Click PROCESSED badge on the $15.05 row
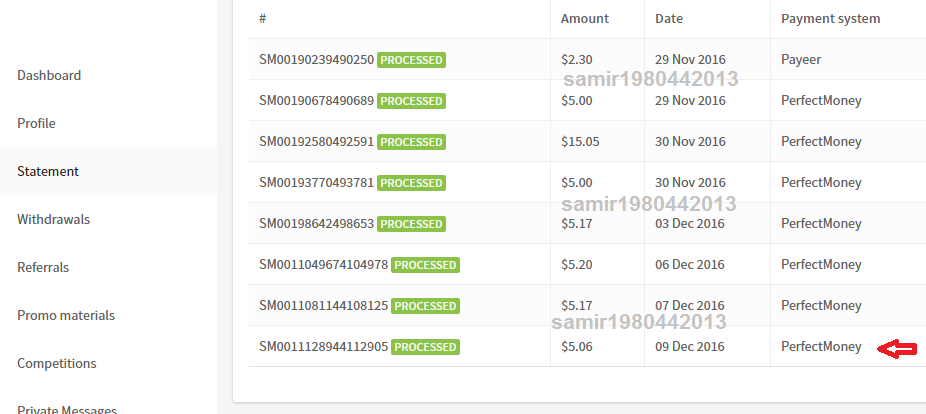 412,142
